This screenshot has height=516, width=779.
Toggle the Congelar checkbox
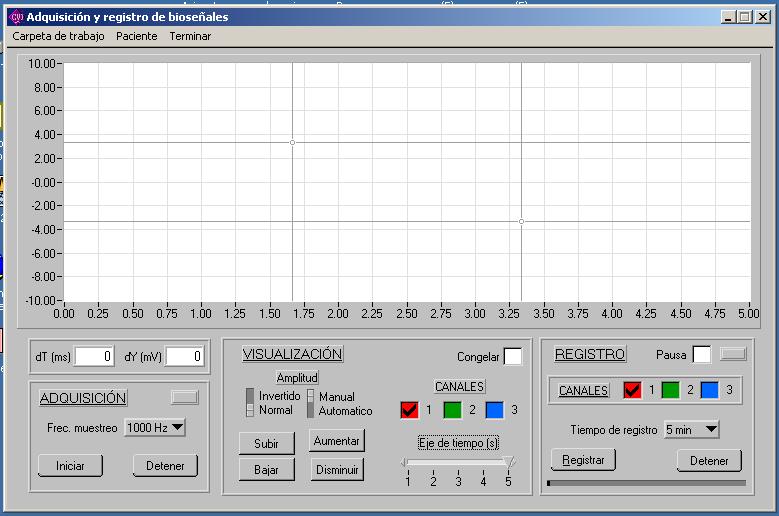point(512,357)
